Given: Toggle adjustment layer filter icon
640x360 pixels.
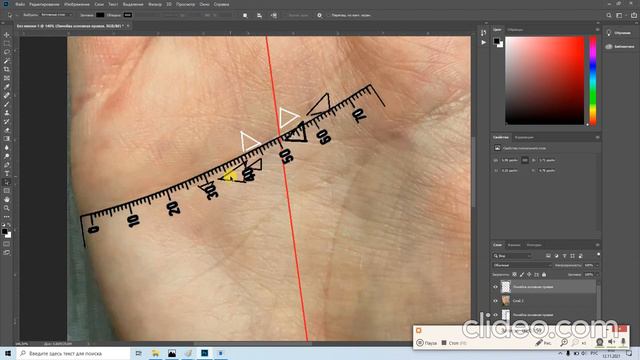Looking at the screenshot, I should point(556,256).
